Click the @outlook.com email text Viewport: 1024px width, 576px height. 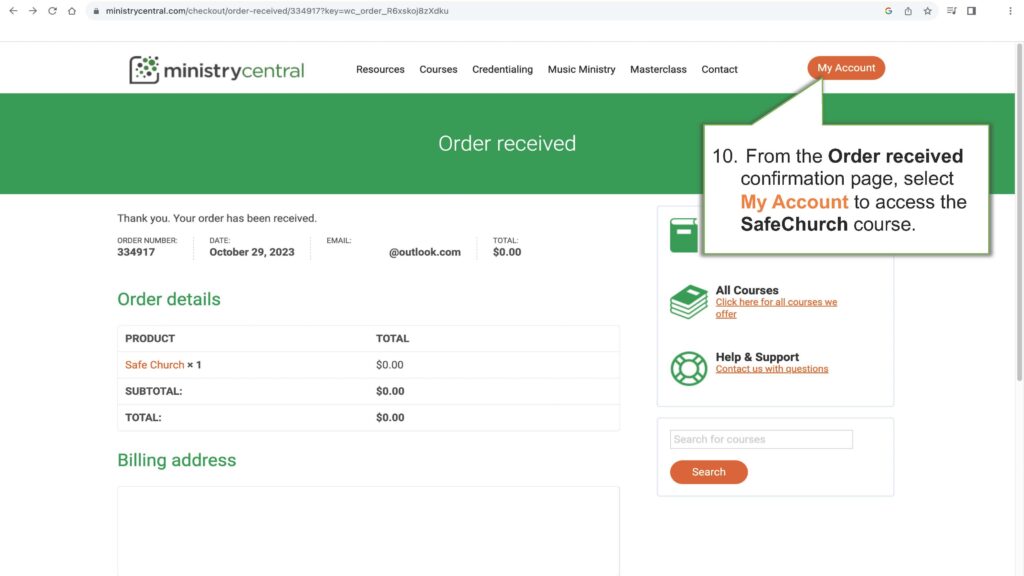pos(424,252)
